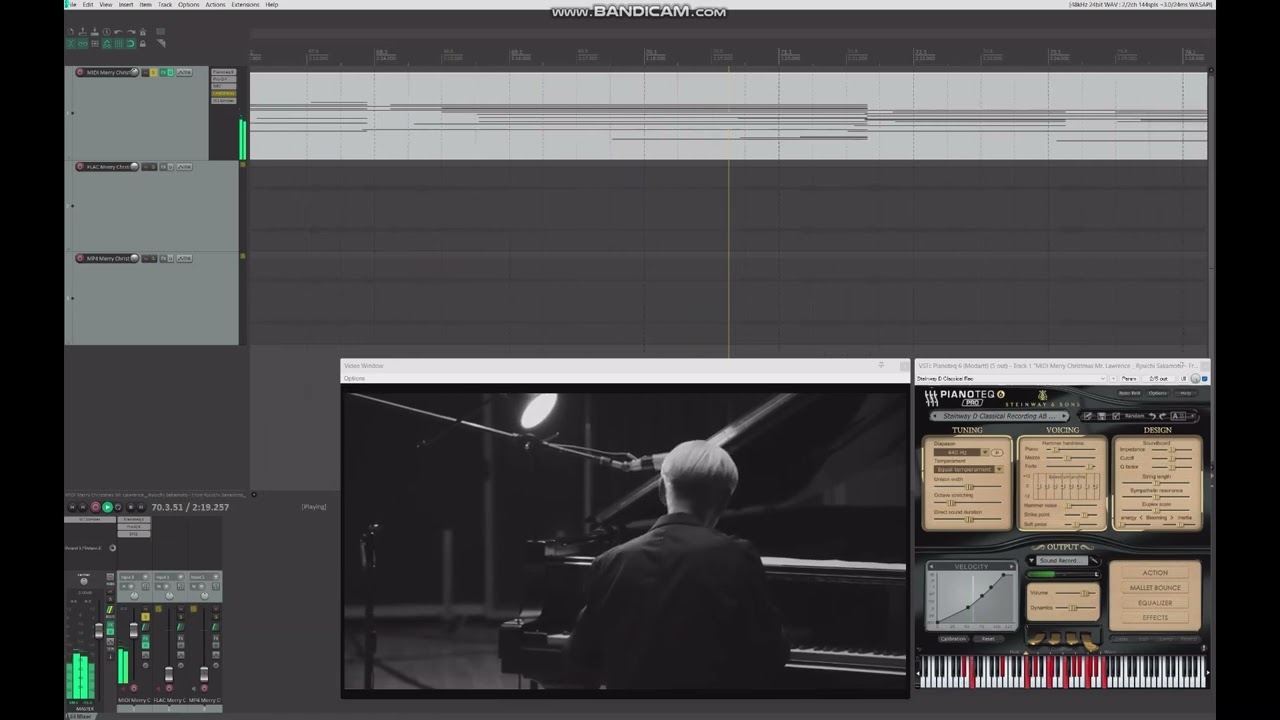Click the master volume fader in mixer
Viewport: 1280px width, 720px height.
[99, 630]
